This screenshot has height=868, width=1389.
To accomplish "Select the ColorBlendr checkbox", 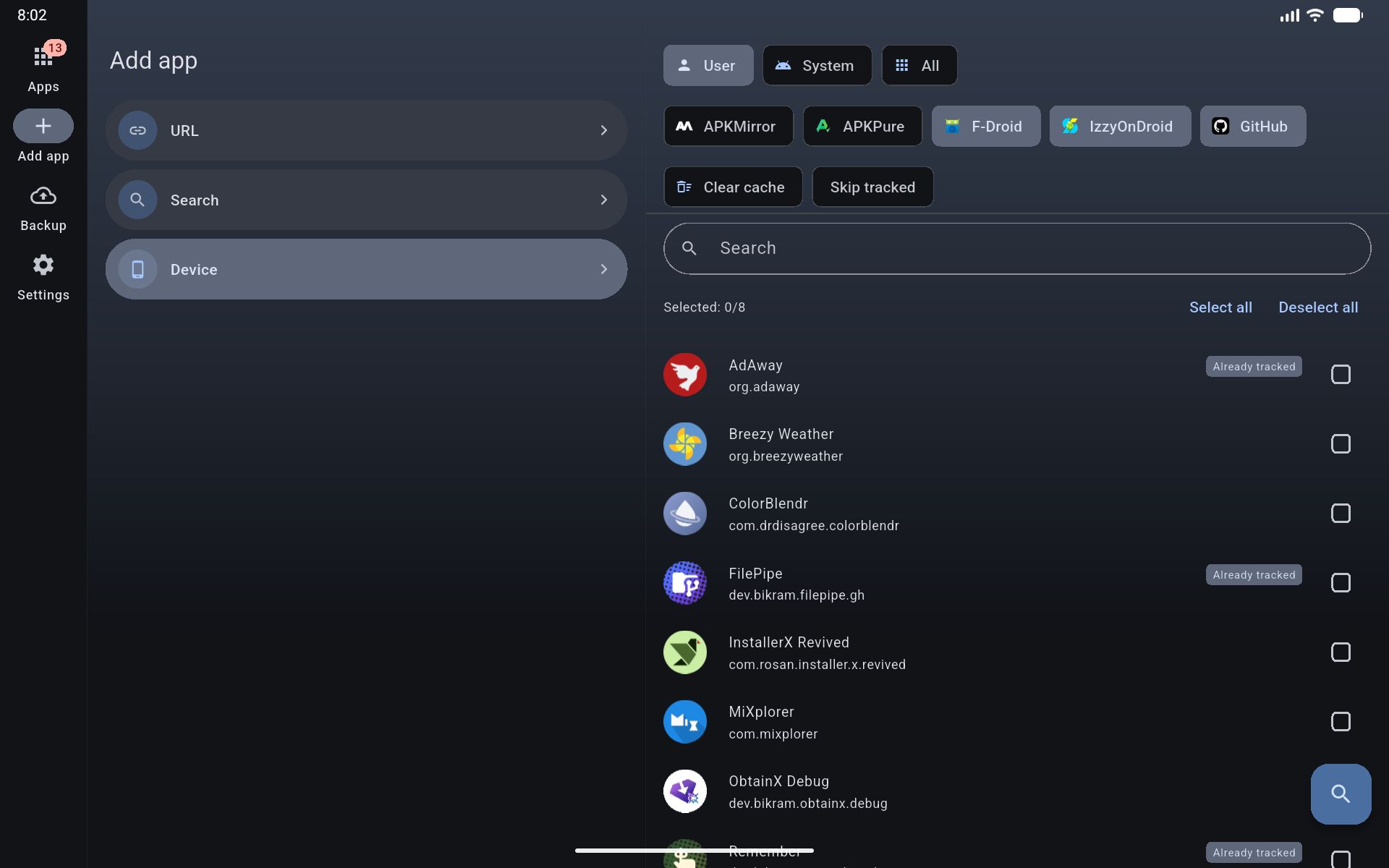I will click(x=1341, y=514).
